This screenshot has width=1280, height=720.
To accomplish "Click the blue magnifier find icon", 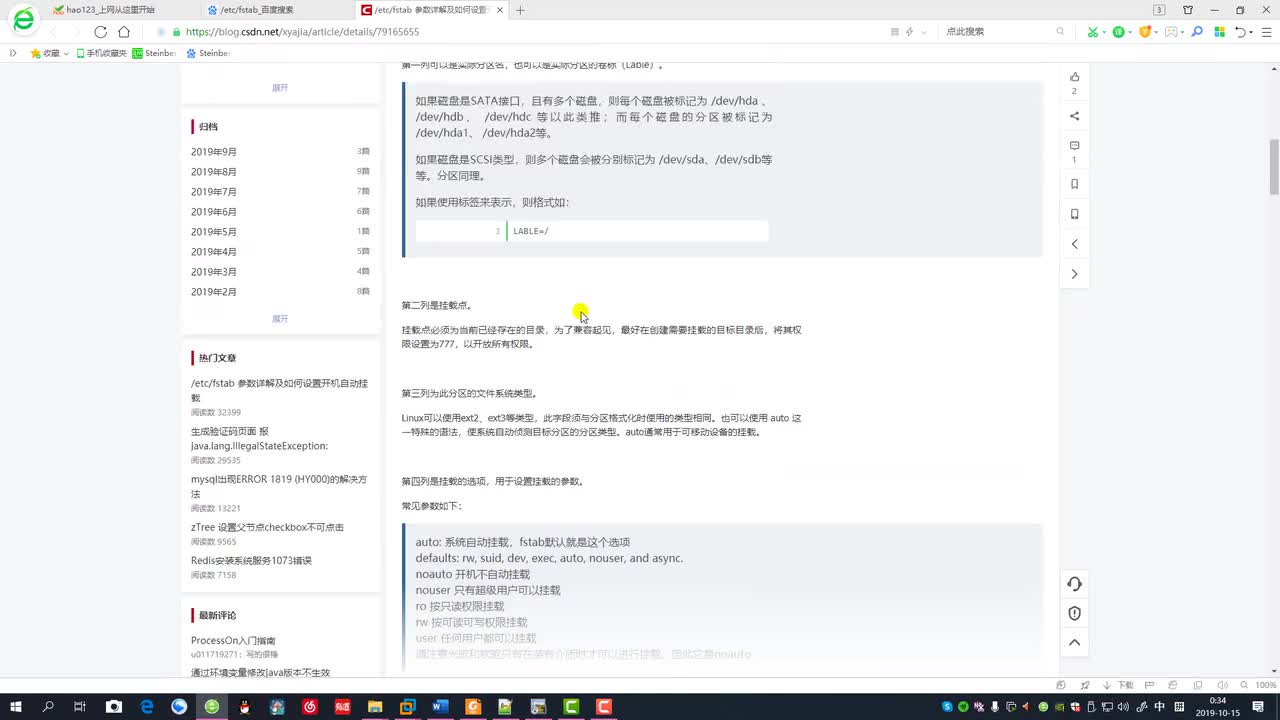I will pyautogui.click(x=1197, y=32).
